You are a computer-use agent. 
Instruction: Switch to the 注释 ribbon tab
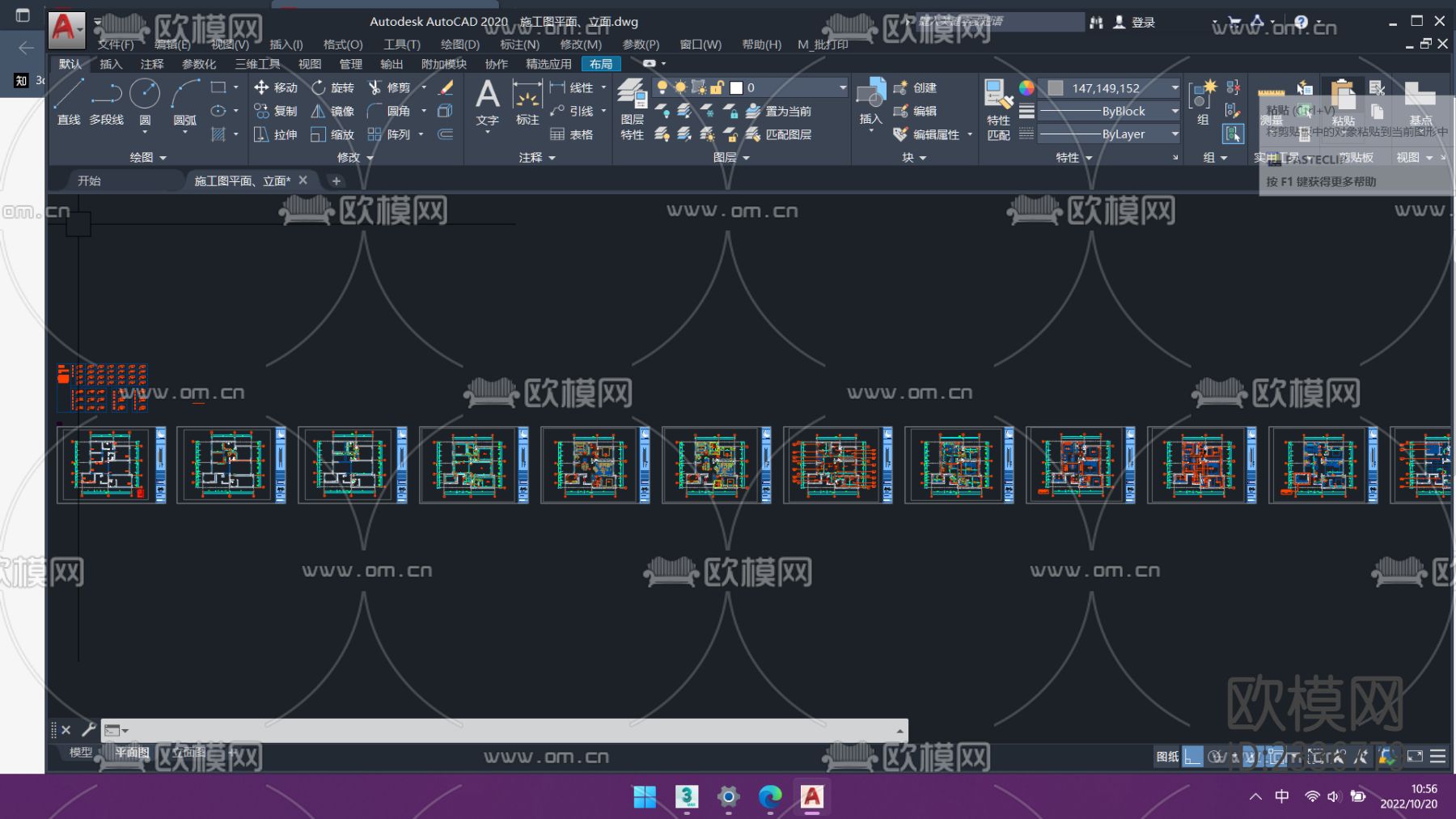152,64
